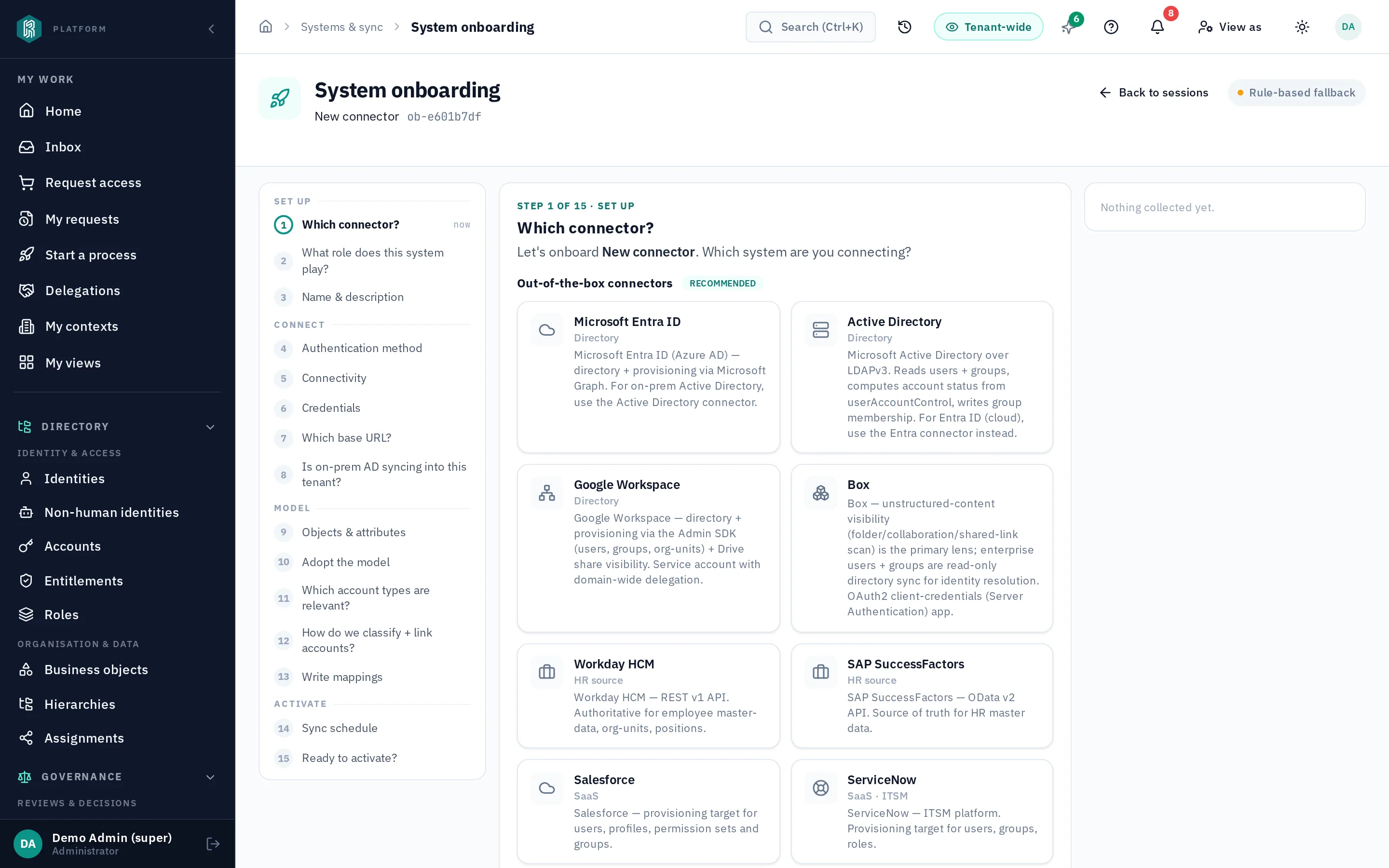Open My contexts in the sidebar
This screenshot has height=868, width=1389.
point(117,326)
